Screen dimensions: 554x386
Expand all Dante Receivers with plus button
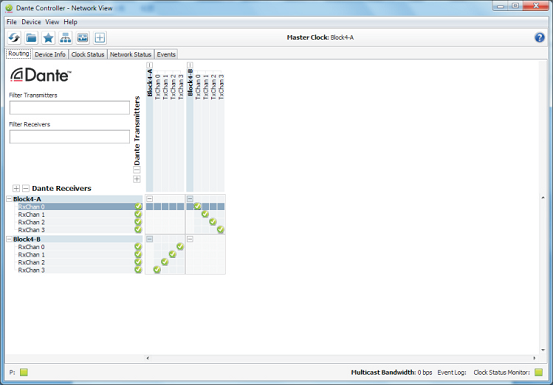[x=16, y=188]
